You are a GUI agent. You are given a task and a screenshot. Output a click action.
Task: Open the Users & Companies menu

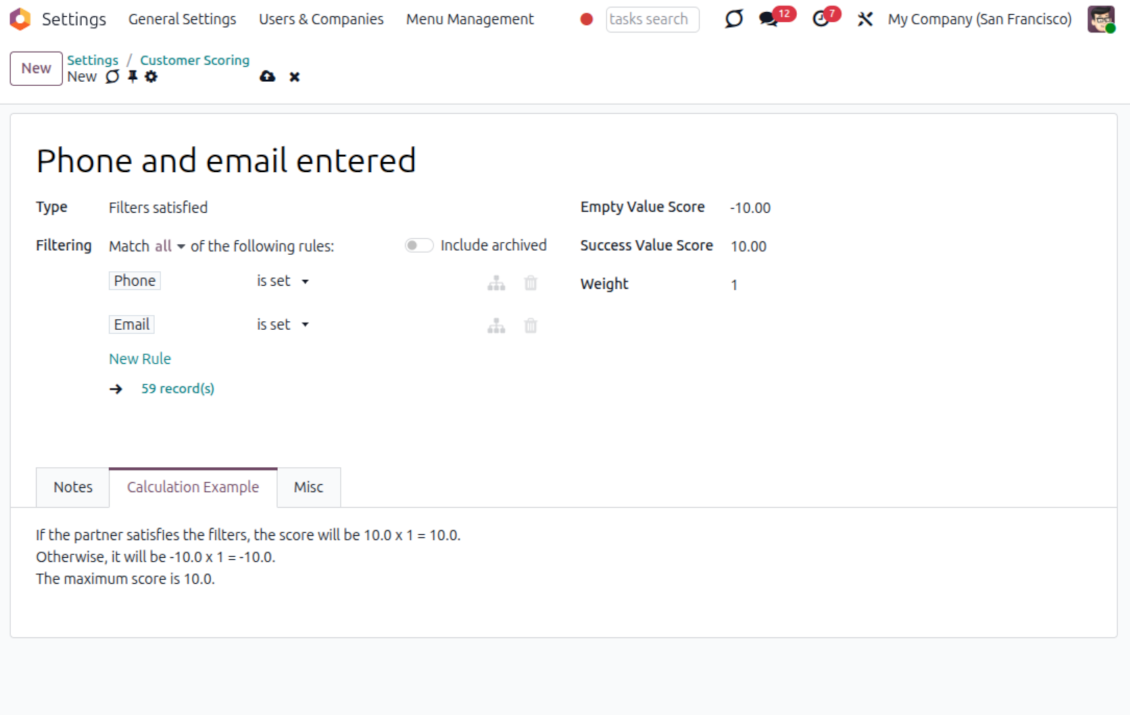[321, 19]
